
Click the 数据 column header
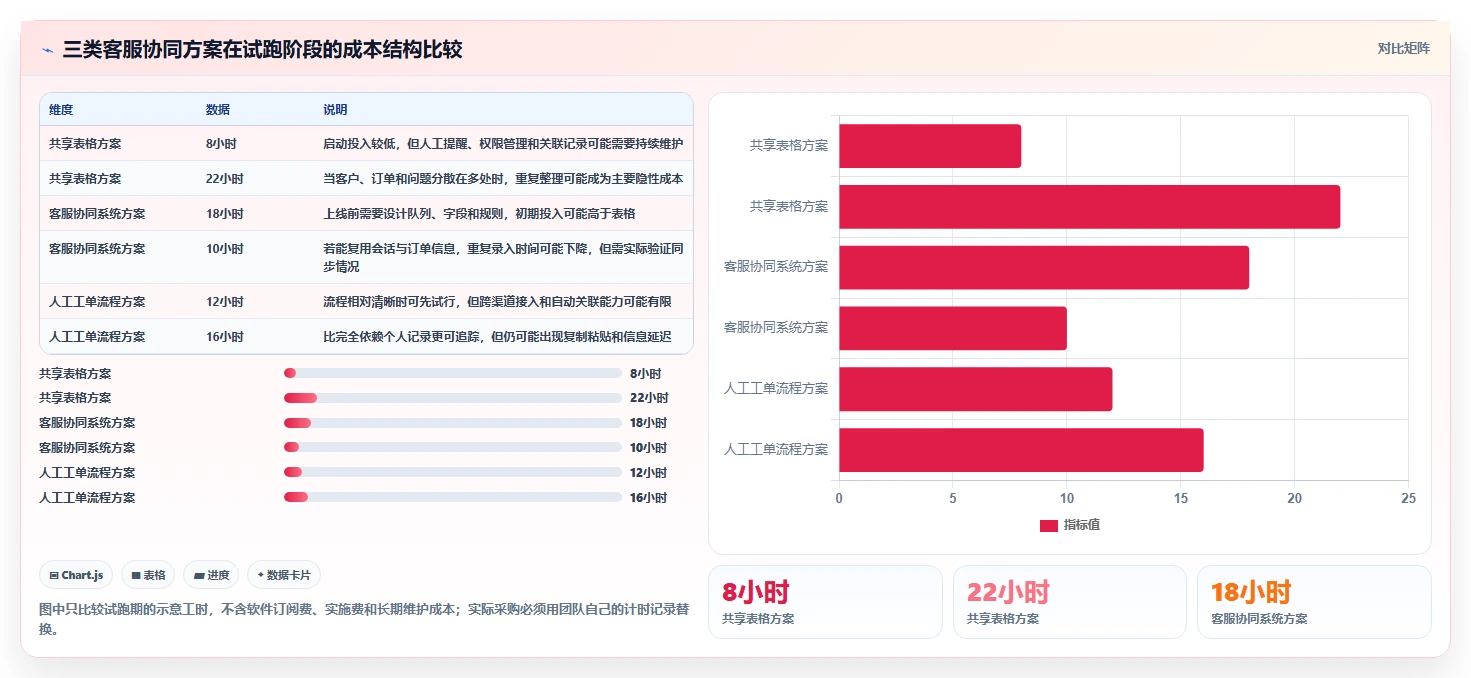coord(218,110)
